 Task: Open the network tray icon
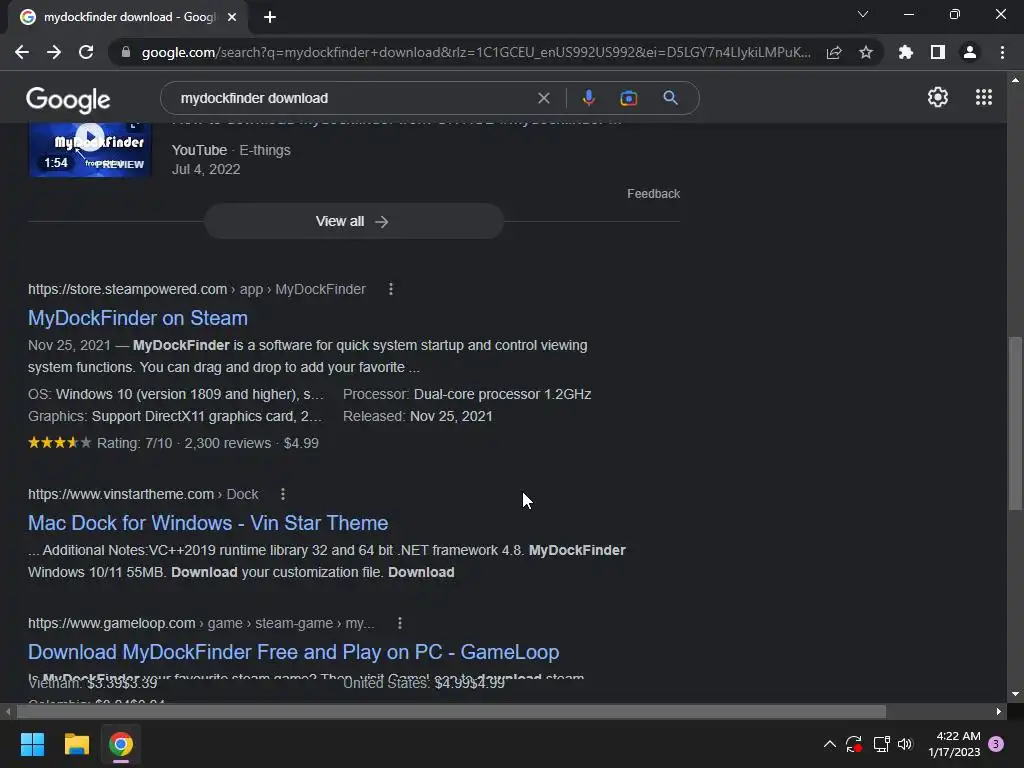881,744
